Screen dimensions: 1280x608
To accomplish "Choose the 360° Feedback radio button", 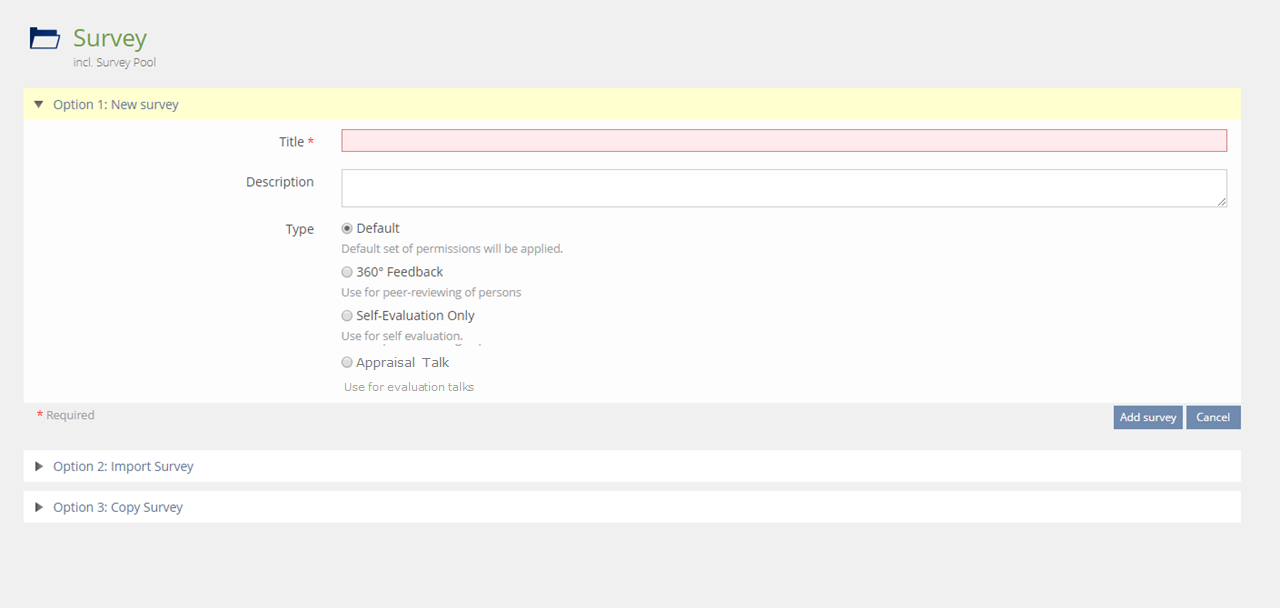I will click(x=347, y=272).
